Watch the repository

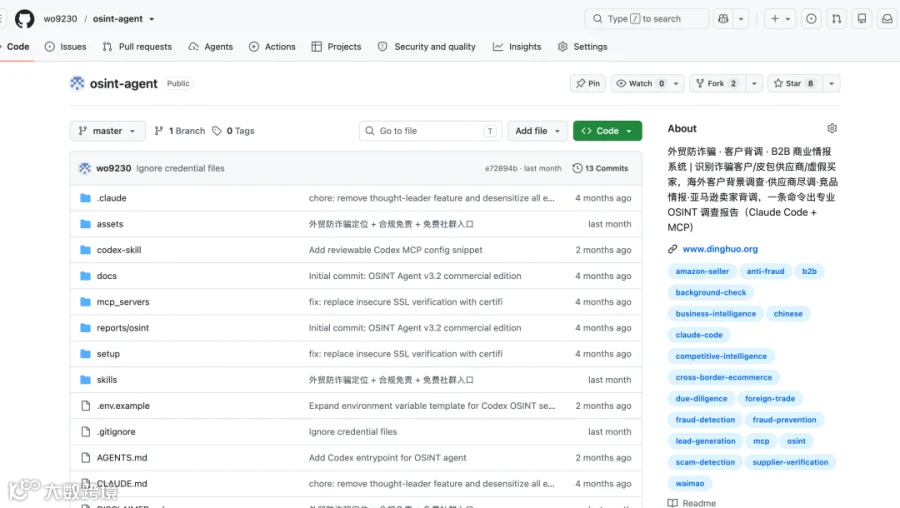[641, 83]
